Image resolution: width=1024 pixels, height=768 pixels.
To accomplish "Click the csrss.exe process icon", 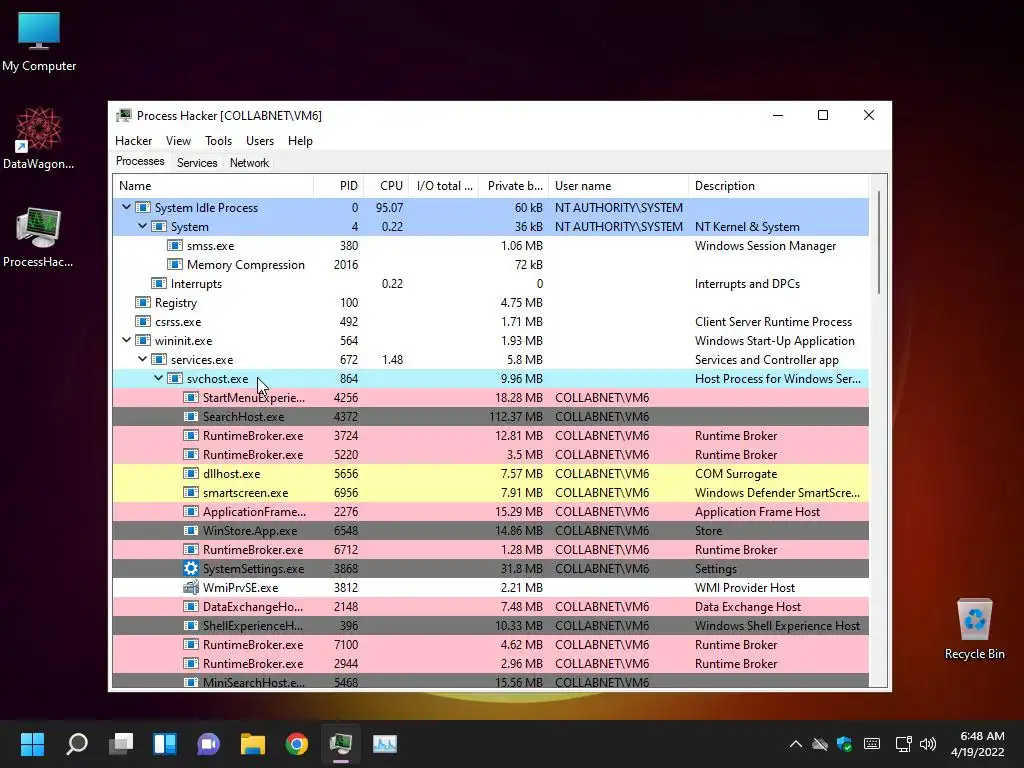I will pos(142,321).
